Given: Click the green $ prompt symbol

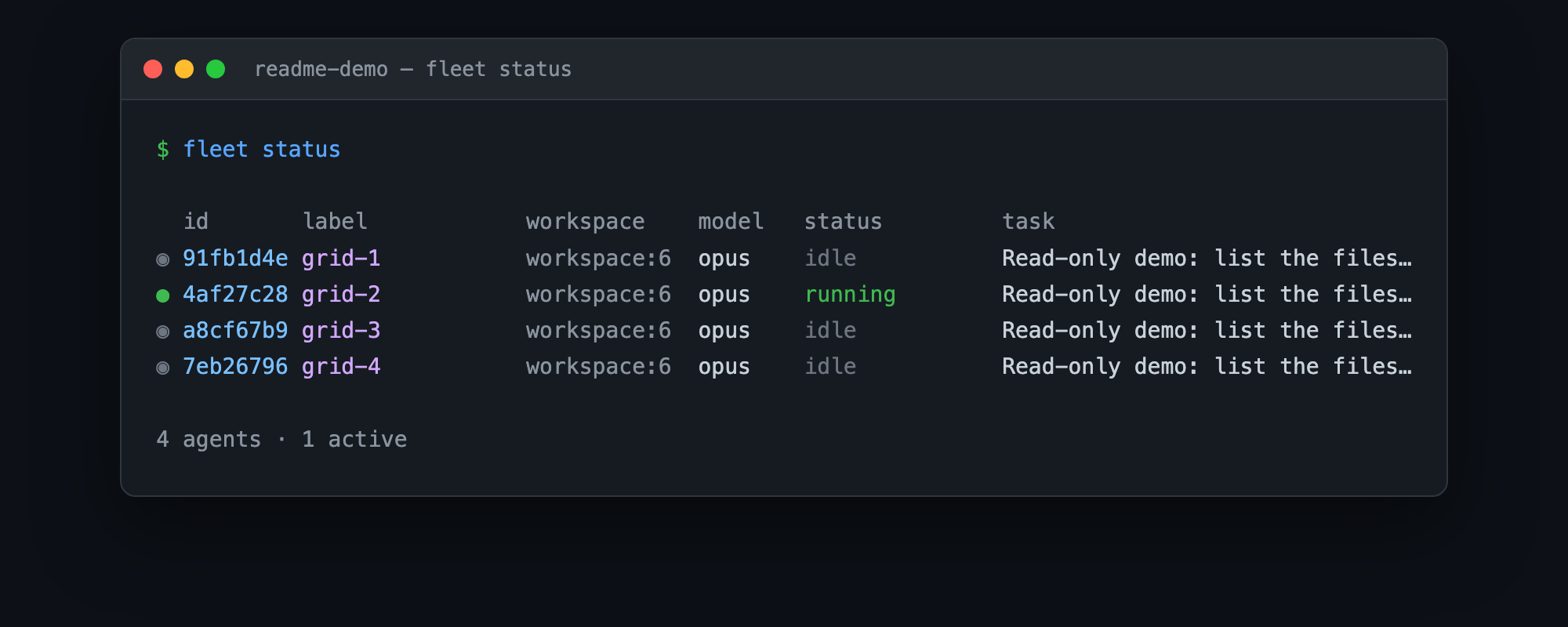Looking at the screenshot, I should (163, 149).
